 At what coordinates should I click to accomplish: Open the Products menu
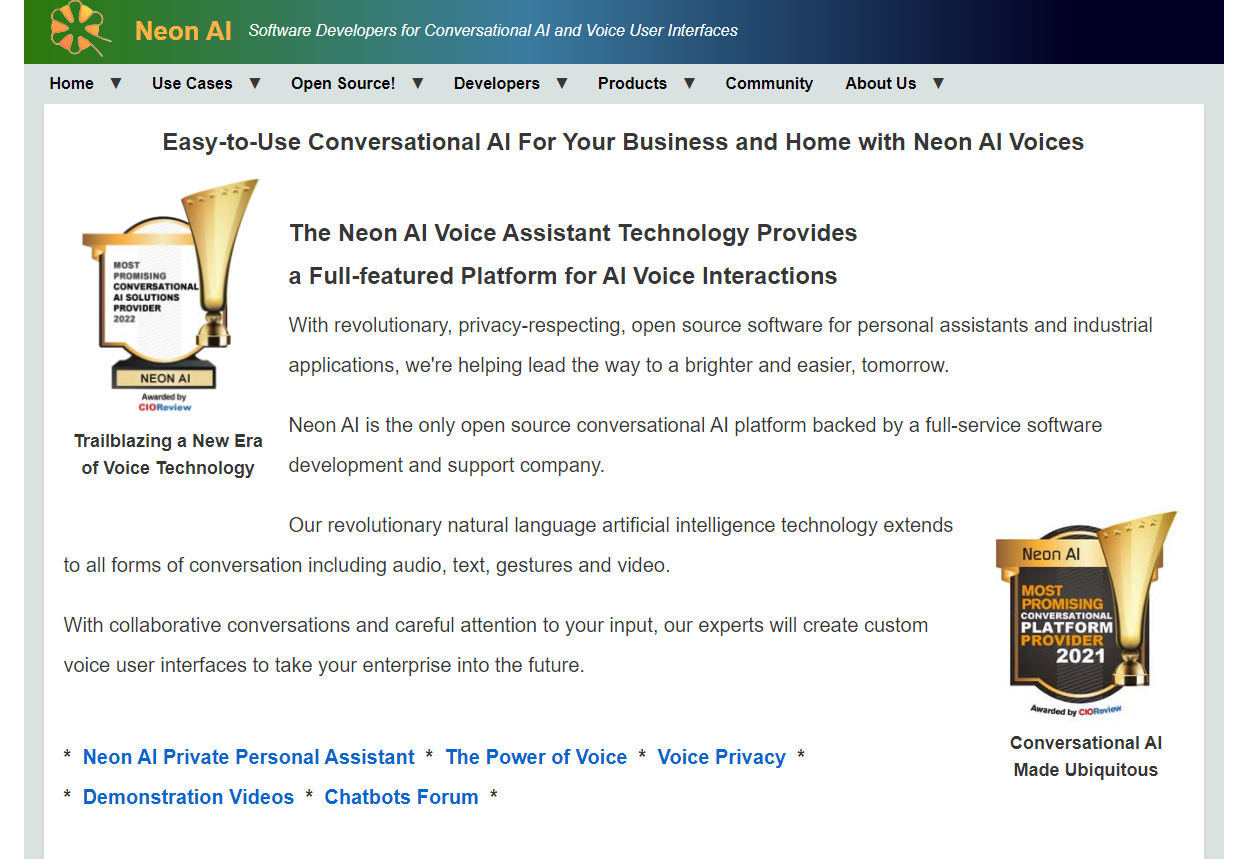tap(632, 83)
